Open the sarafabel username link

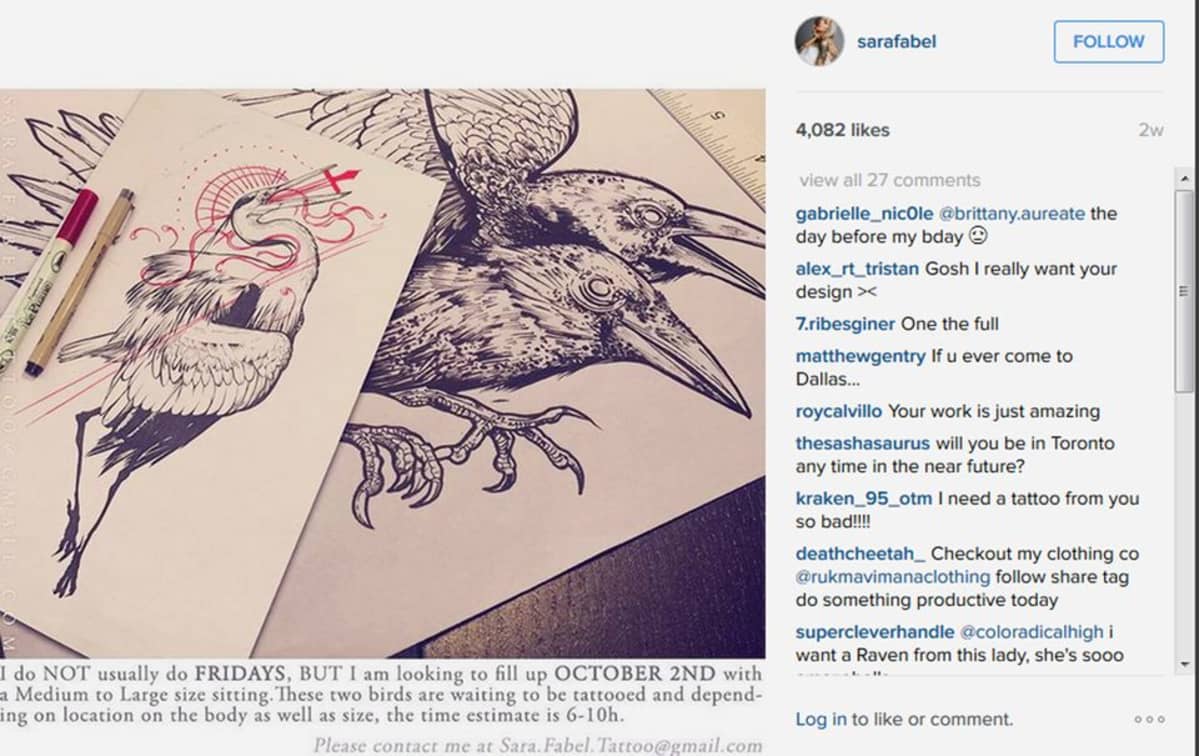point(896,41)
